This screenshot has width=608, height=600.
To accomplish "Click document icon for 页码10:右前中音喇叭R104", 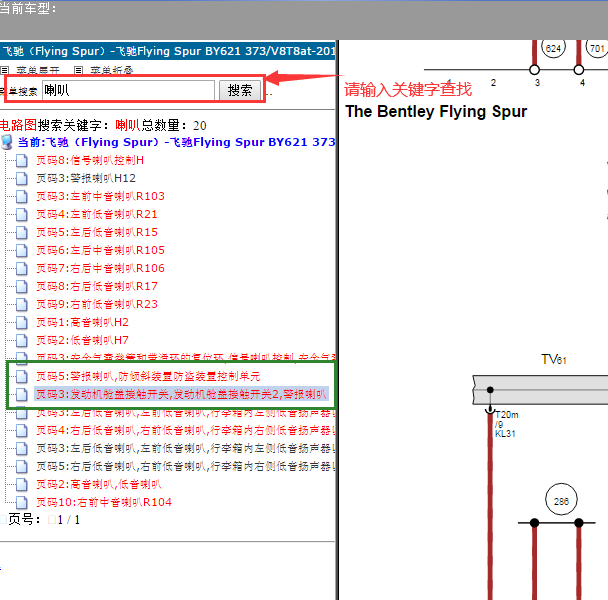I will tap(22, 502).
